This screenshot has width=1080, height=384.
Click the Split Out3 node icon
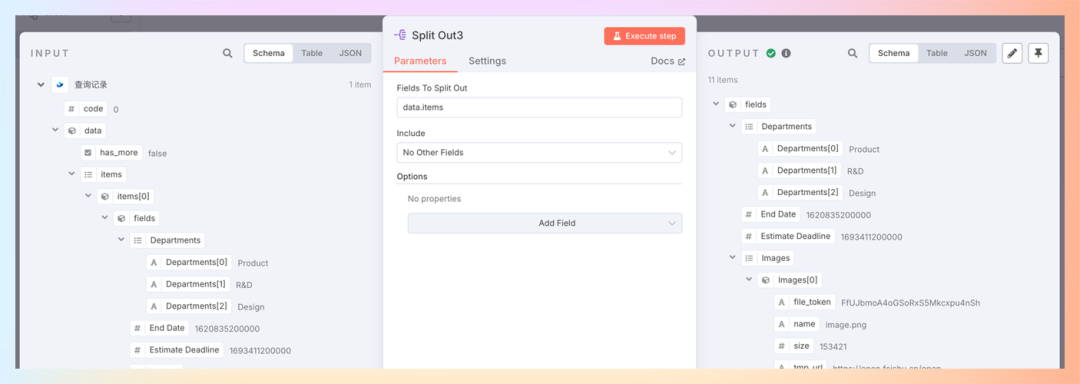(400, 35)
